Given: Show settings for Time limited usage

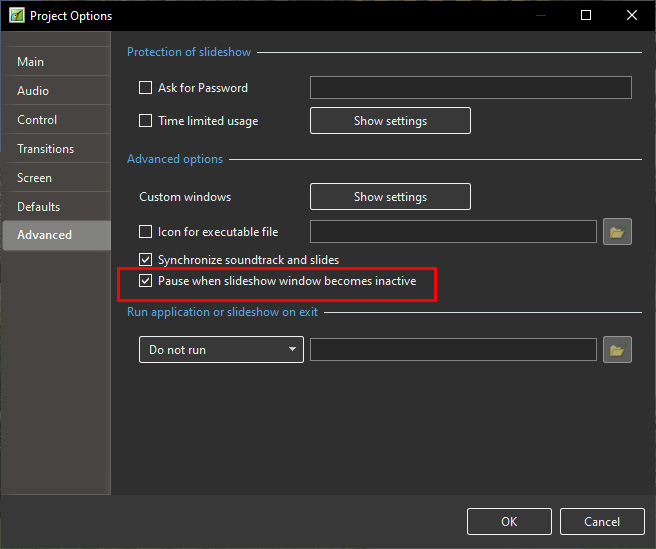Looking at the screenshot, I should coord(390,121).
